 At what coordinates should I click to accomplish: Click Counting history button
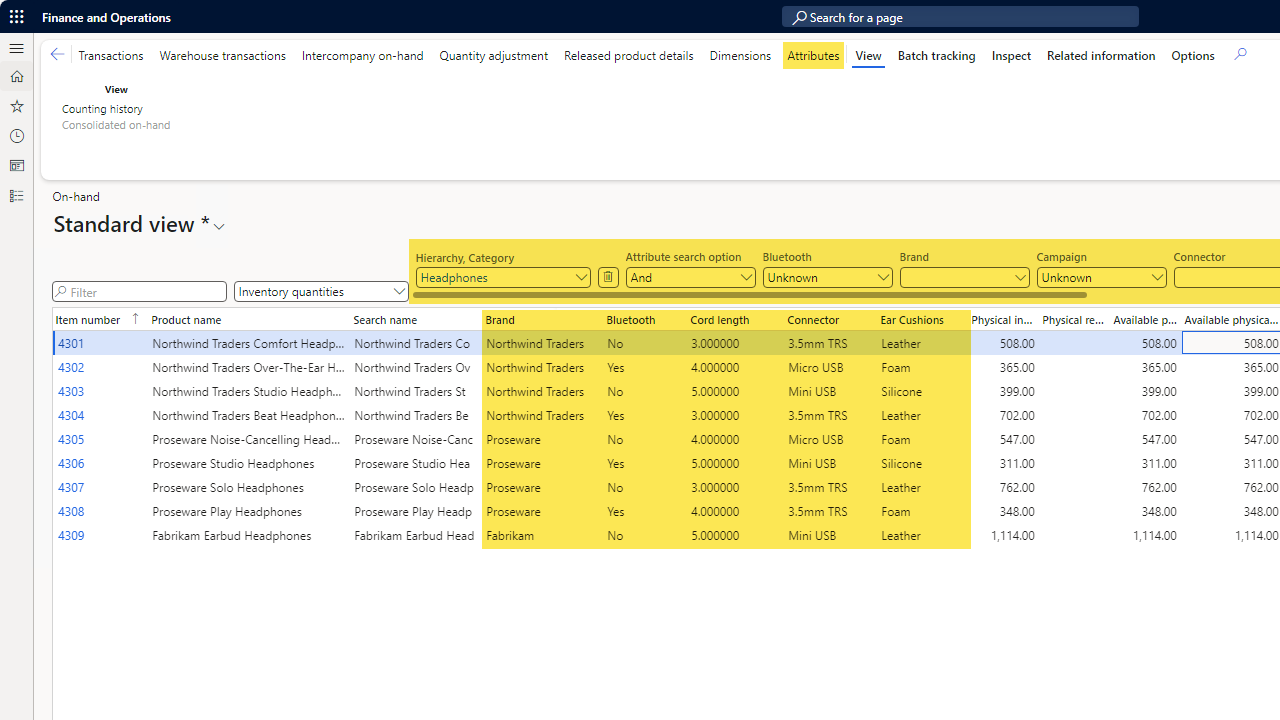click(x=102, y=109)
